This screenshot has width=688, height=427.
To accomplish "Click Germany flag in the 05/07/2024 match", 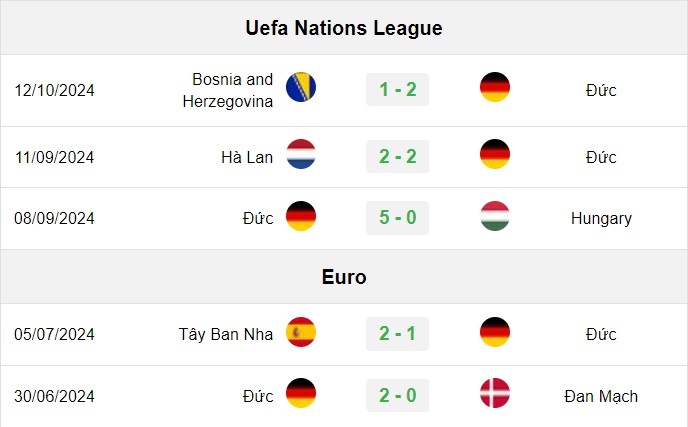I will (x=495, y=332).
